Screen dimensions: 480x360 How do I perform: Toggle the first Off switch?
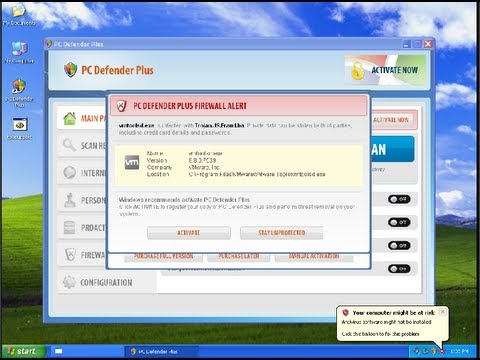coord(399,199)
